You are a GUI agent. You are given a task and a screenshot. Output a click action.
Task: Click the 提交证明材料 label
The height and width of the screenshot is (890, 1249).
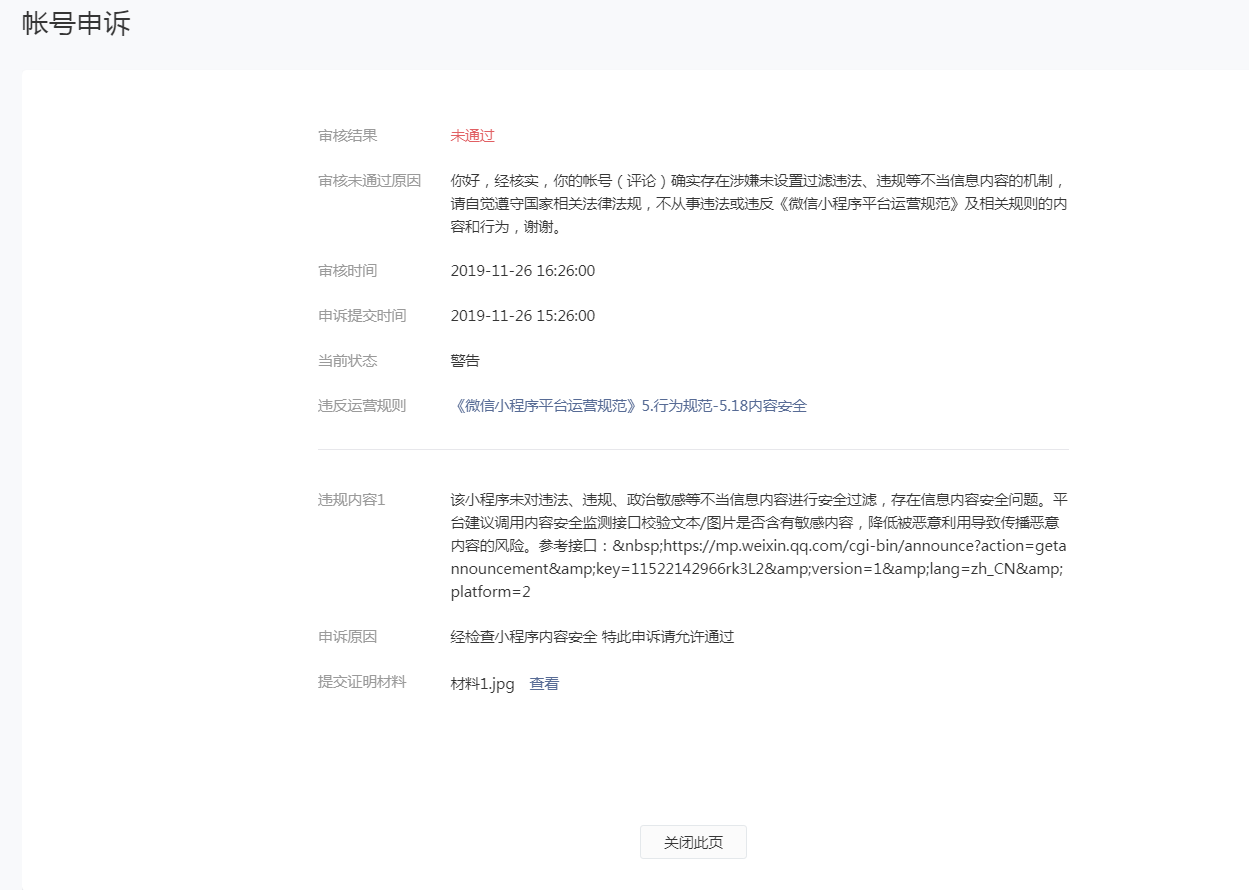click(362, 682)
